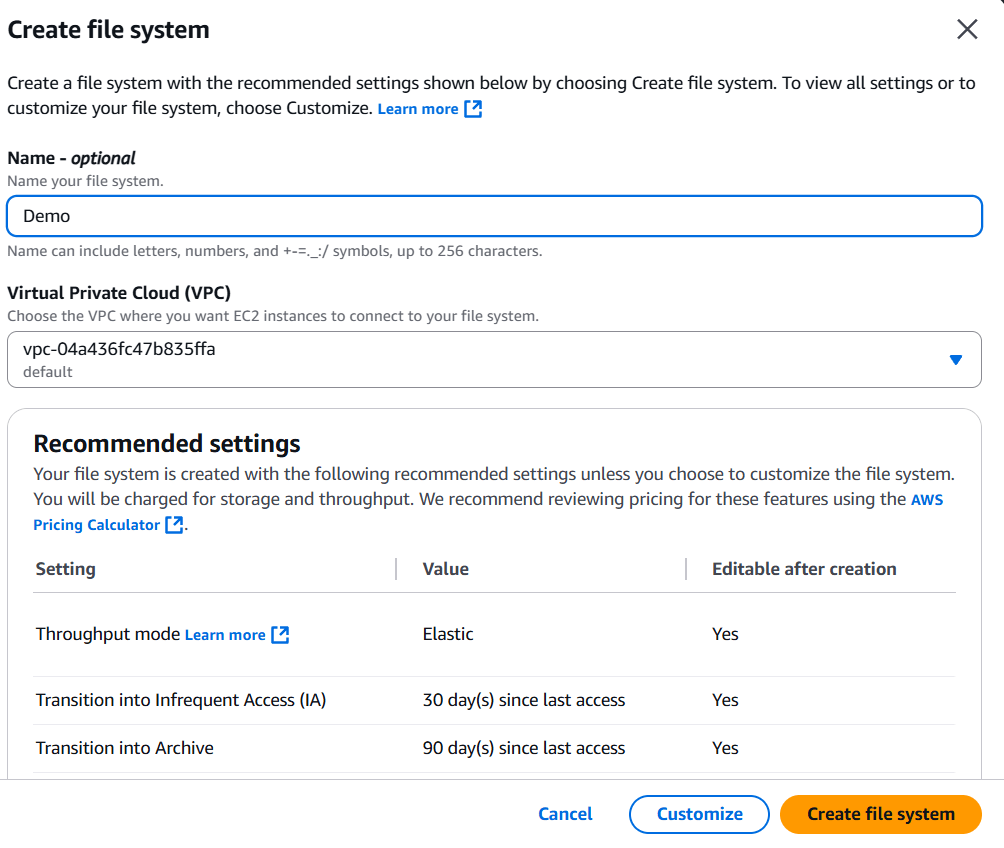The image size is (1004, 848).
Task: Click external link icon beside Pricing Calculator
Action: [175, 525]
